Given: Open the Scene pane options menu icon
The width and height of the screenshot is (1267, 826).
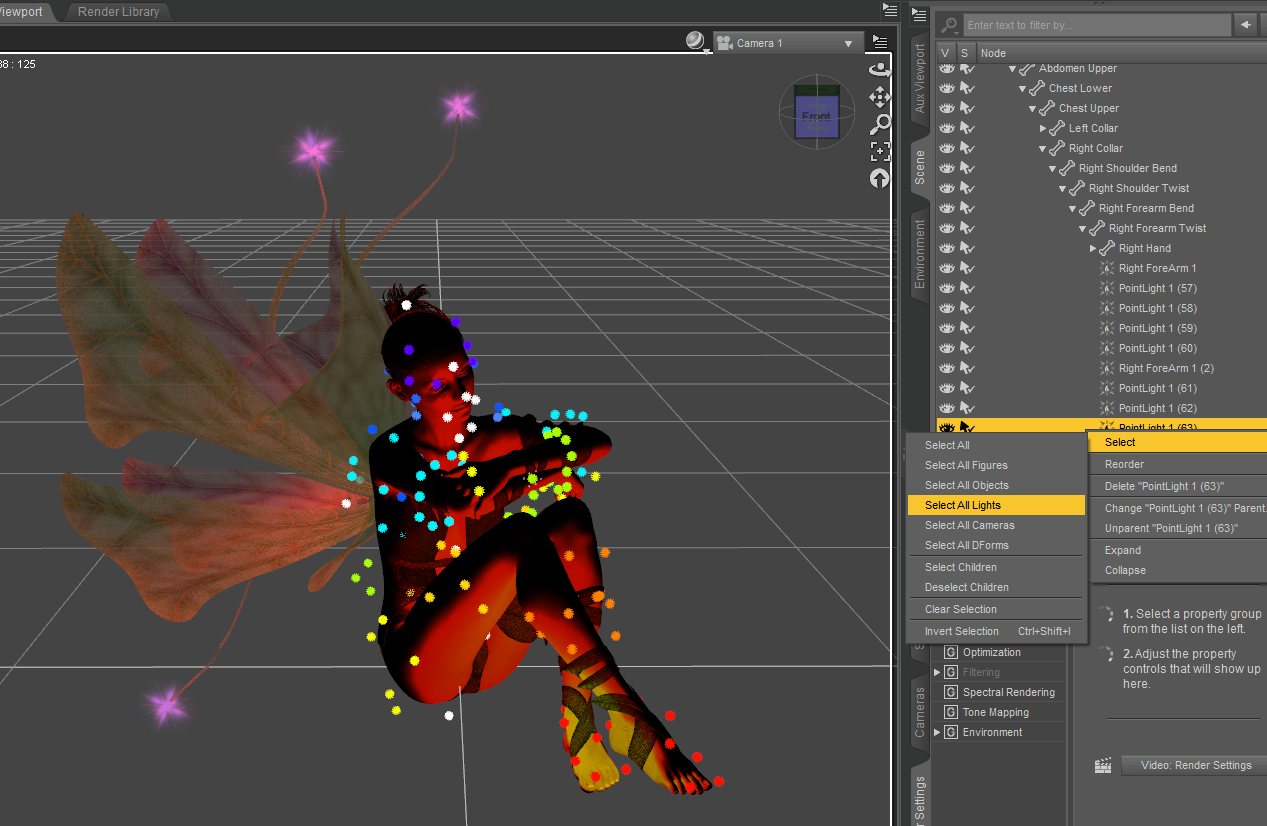Looking at the screenshot, I should click(x=920, y=13).
